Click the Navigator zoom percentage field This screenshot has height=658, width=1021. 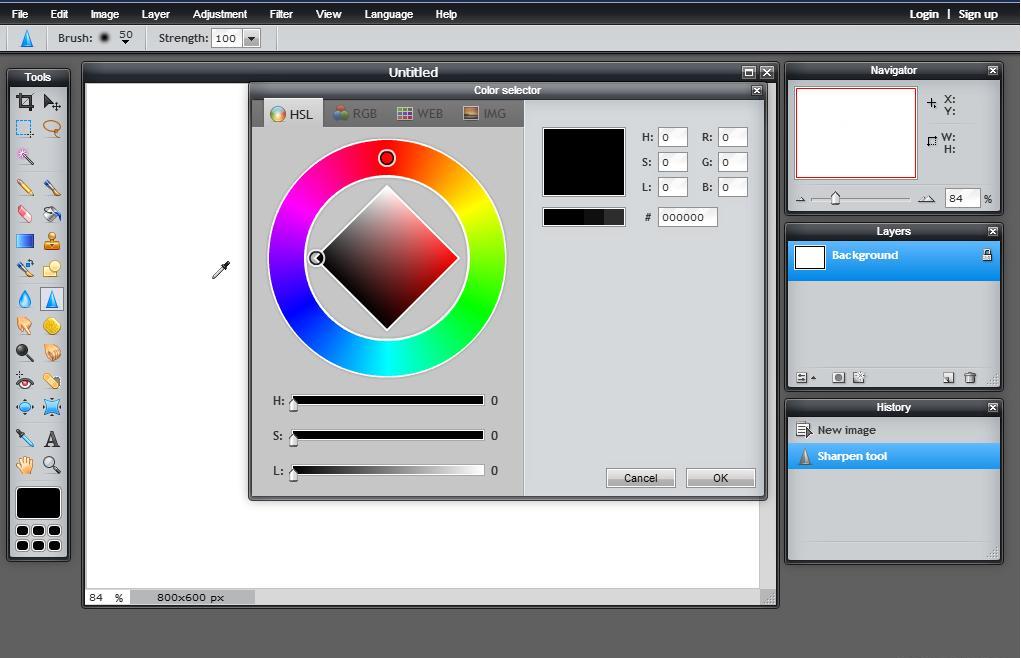tap(962, 199)
